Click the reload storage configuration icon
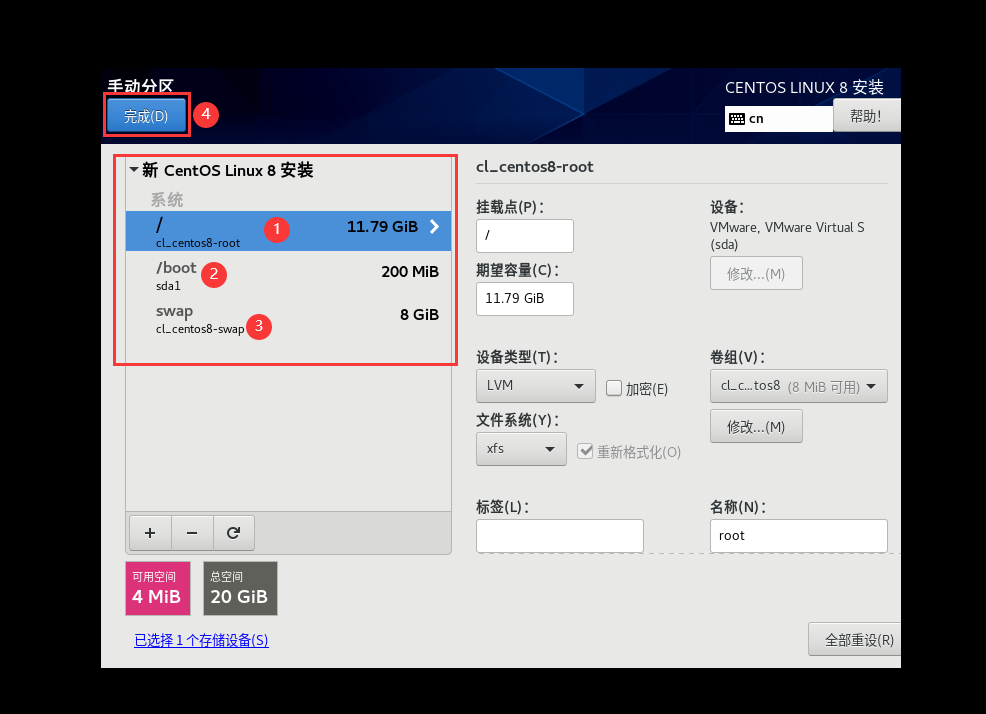Screen dimensions: 986x714 click(x=233, y=533)
